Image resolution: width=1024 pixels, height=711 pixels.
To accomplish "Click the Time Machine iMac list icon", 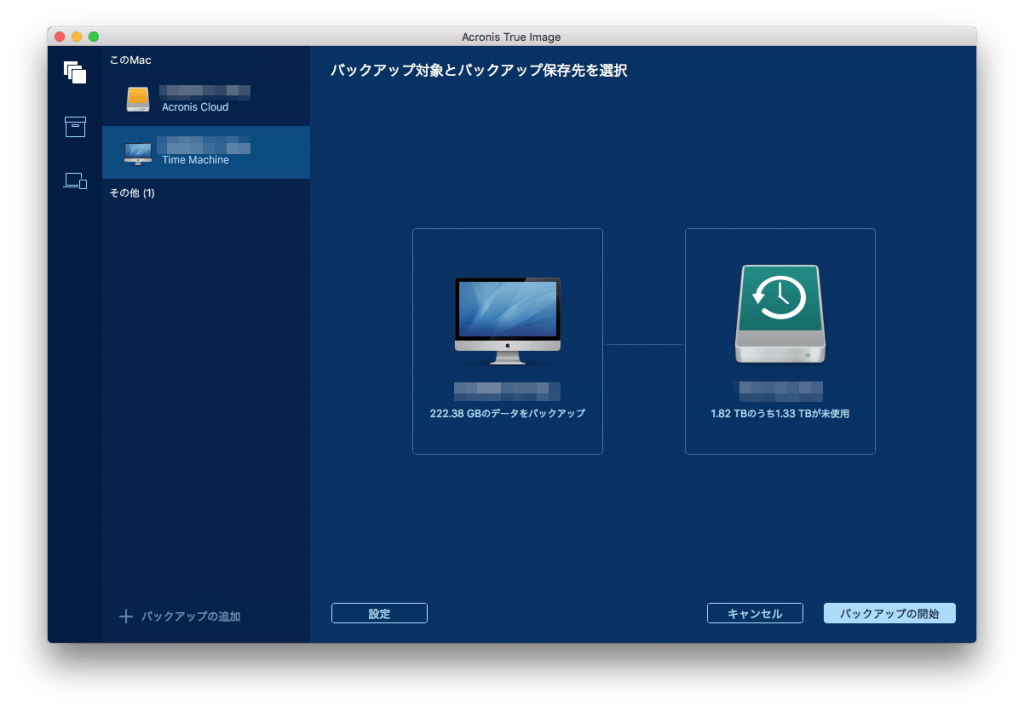I will point(138,154).
